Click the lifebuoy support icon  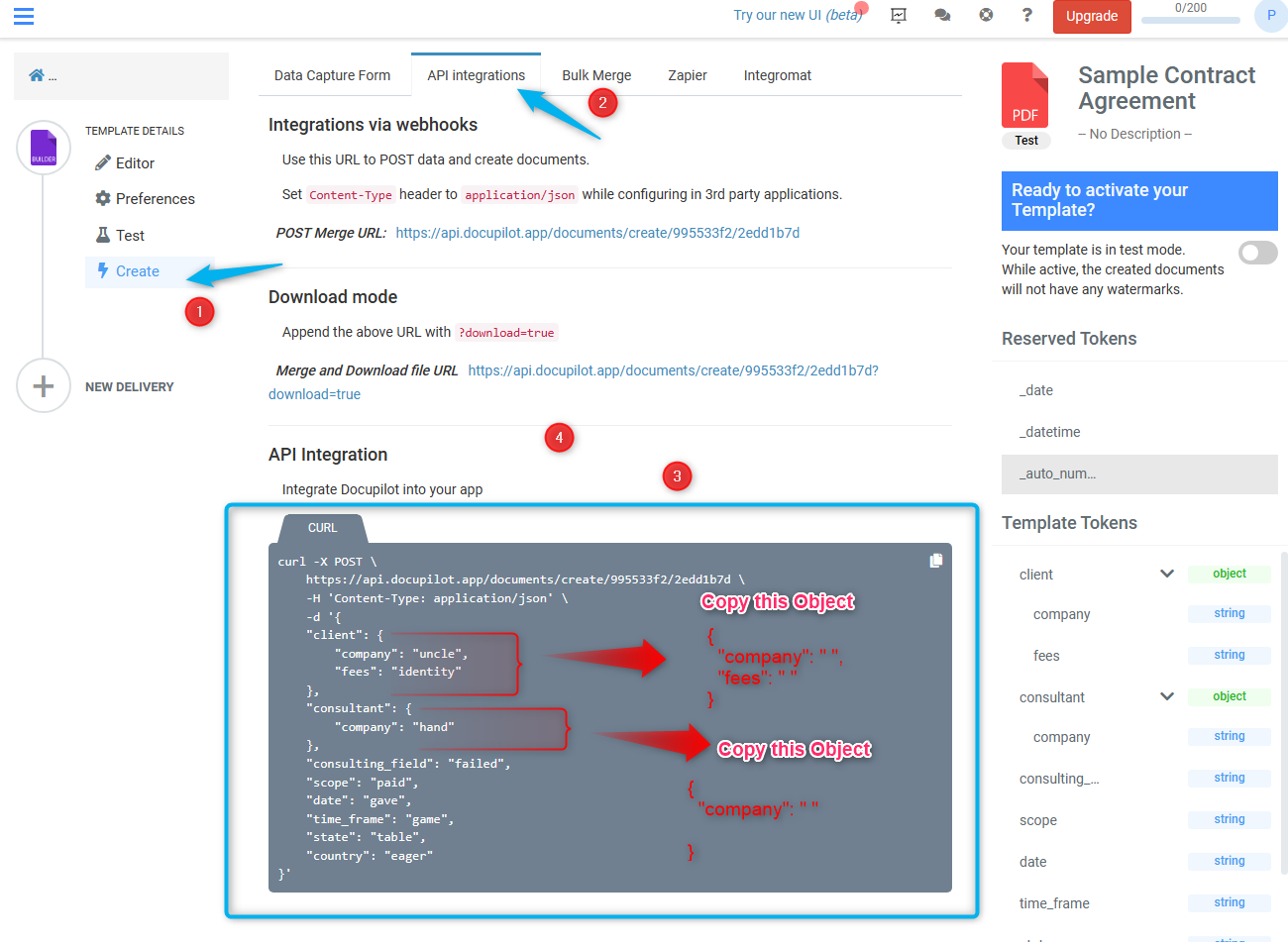click(986, 15)
